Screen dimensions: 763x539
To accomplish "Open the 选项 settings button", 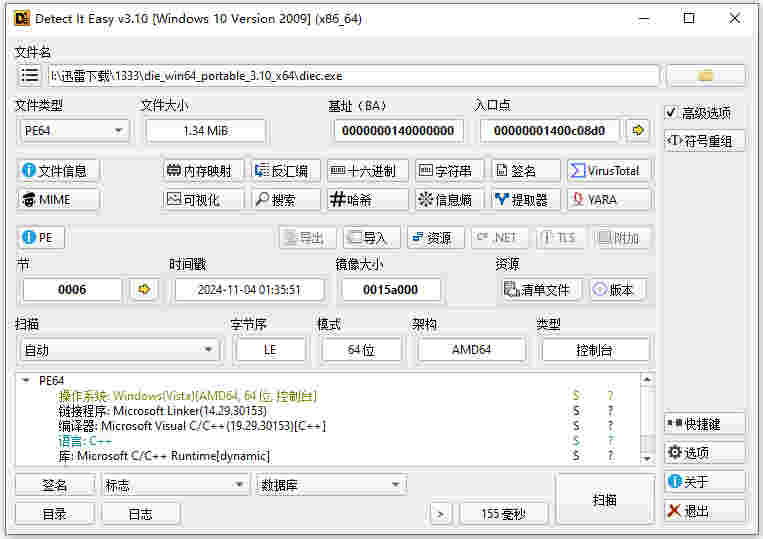I will pyautogui.click(x=704, y=452).
